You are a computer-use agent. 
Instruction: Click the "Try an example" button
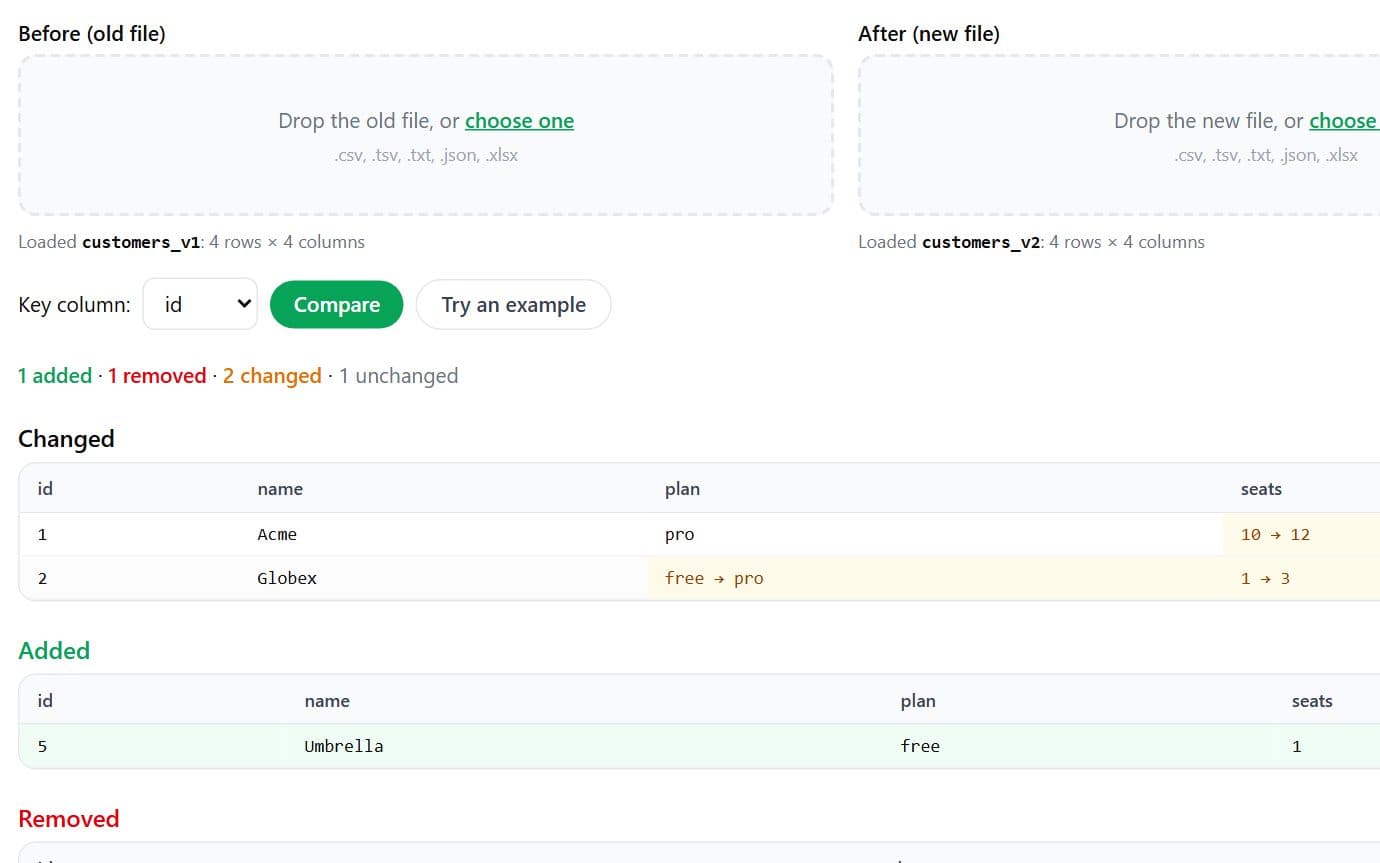click(513, 304)
